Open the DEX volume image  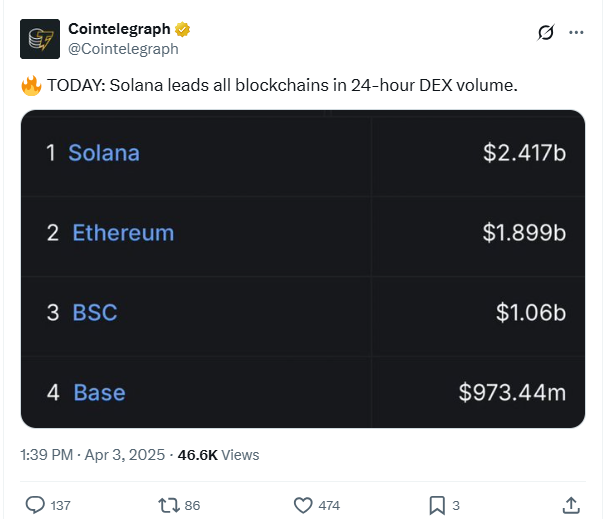point(303,269)
